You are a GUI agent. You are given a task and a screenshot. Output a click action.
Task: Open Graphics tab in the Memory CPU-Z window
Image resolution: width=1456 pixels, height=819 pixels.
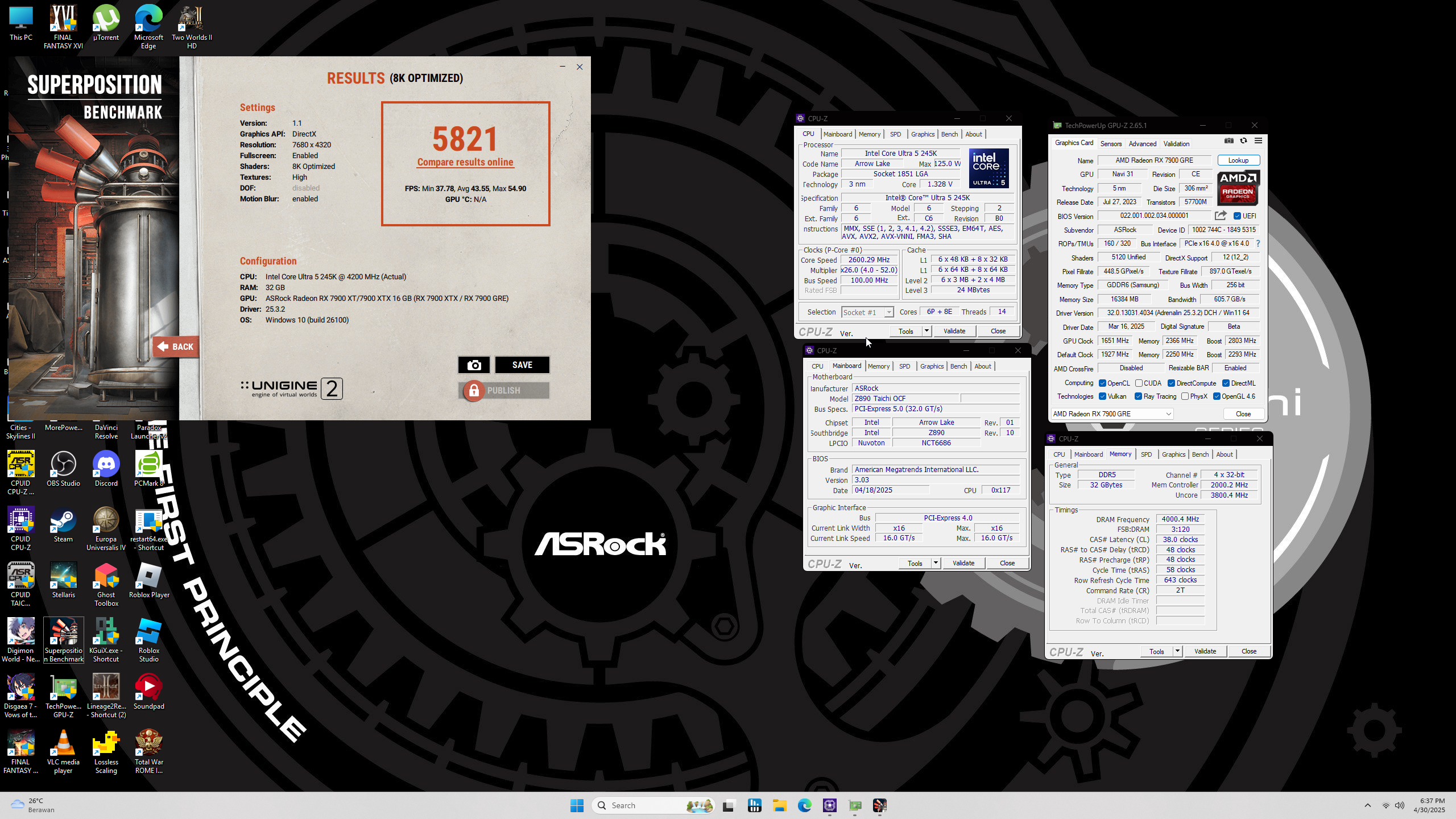1173,454
